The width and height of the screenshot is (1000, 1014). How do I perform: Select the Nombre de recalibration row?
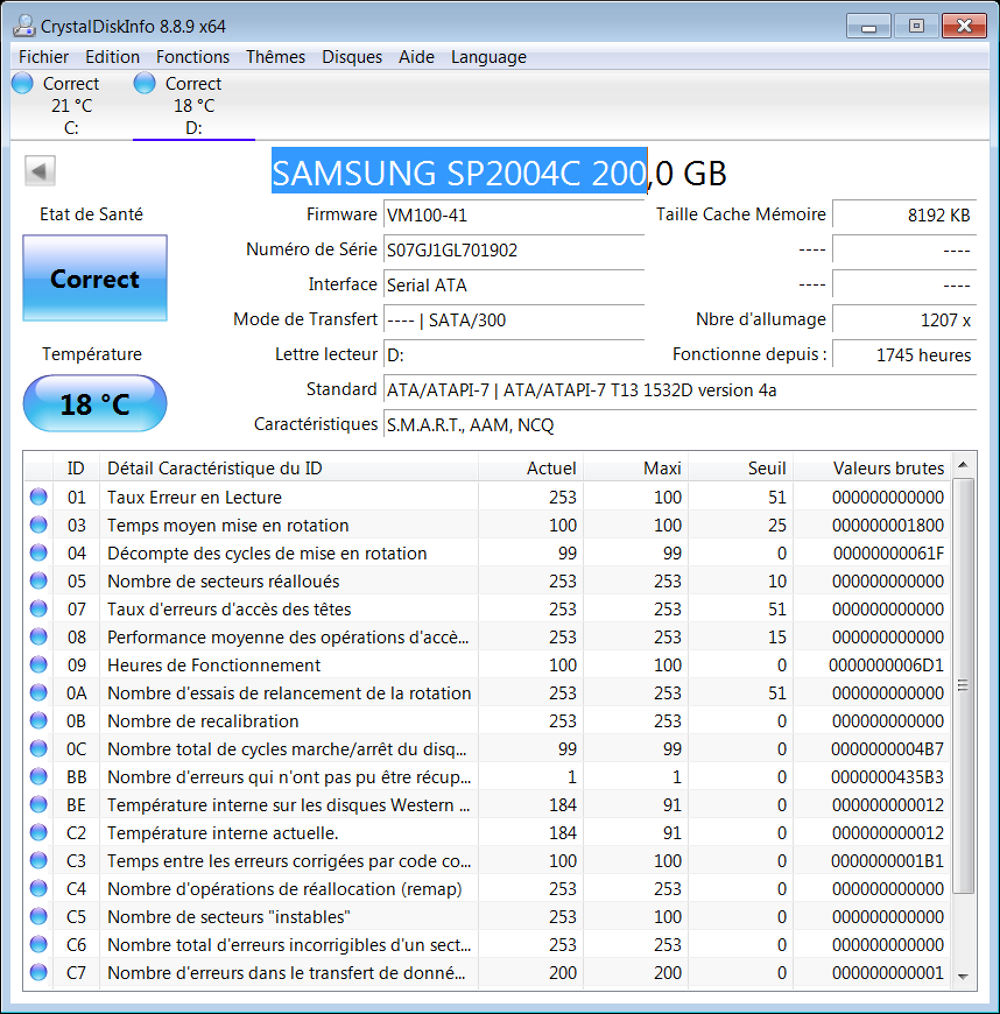[488, 720]
